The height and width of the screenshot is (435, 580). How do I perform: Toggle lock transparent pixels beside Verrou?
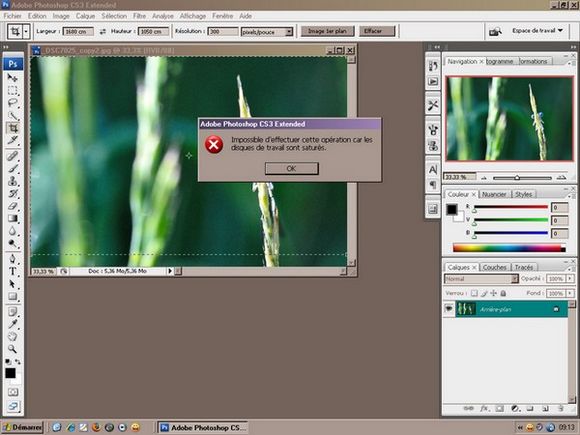(x=474, y=293)
